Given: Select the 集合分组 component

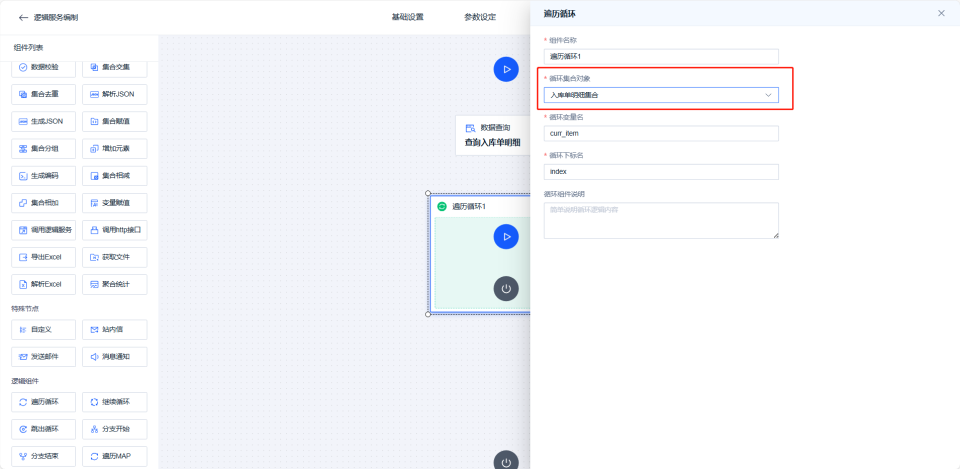Looking at the screenshot, I should (43, 149).
